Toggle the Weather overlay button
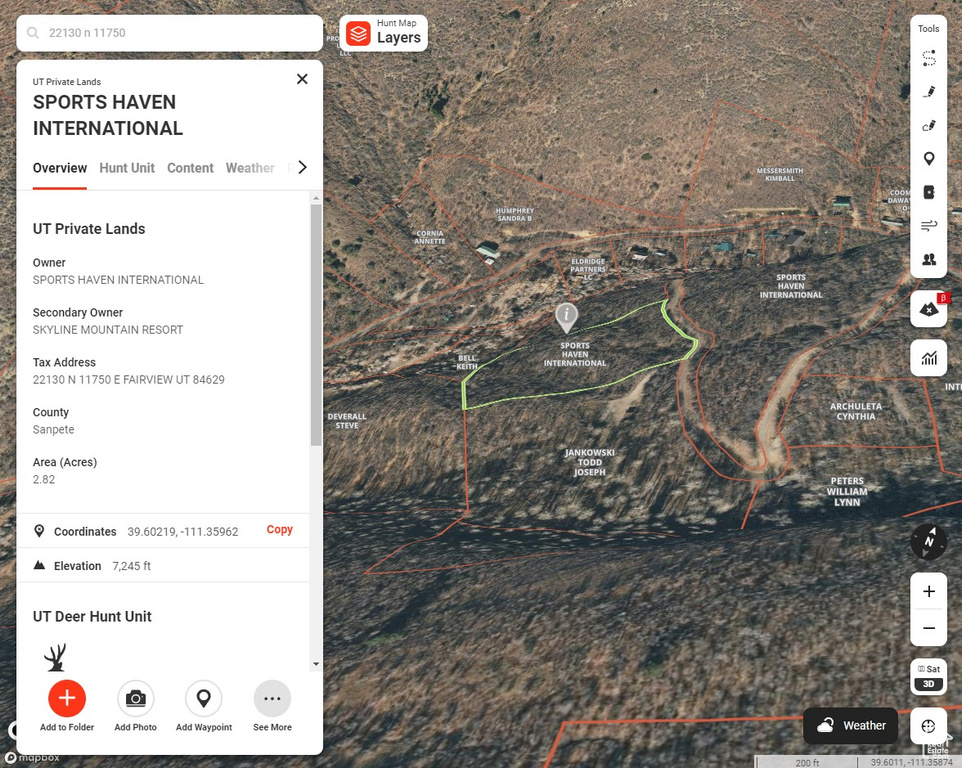Screen dimensions: 962x768 tap(851, 726)
